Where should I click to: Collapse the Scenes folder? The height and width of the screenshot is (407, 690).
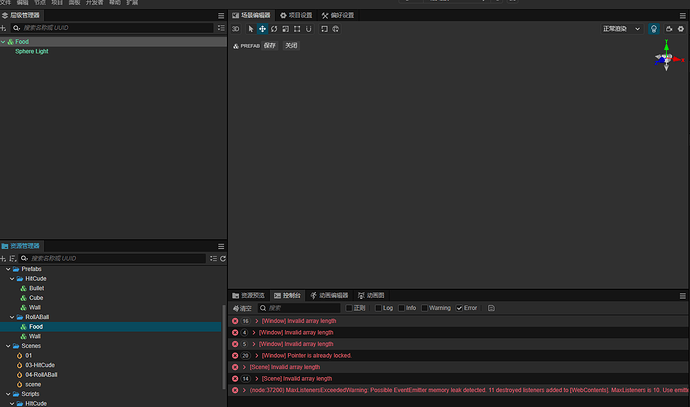pyautogui.click(x=8, y=346)
